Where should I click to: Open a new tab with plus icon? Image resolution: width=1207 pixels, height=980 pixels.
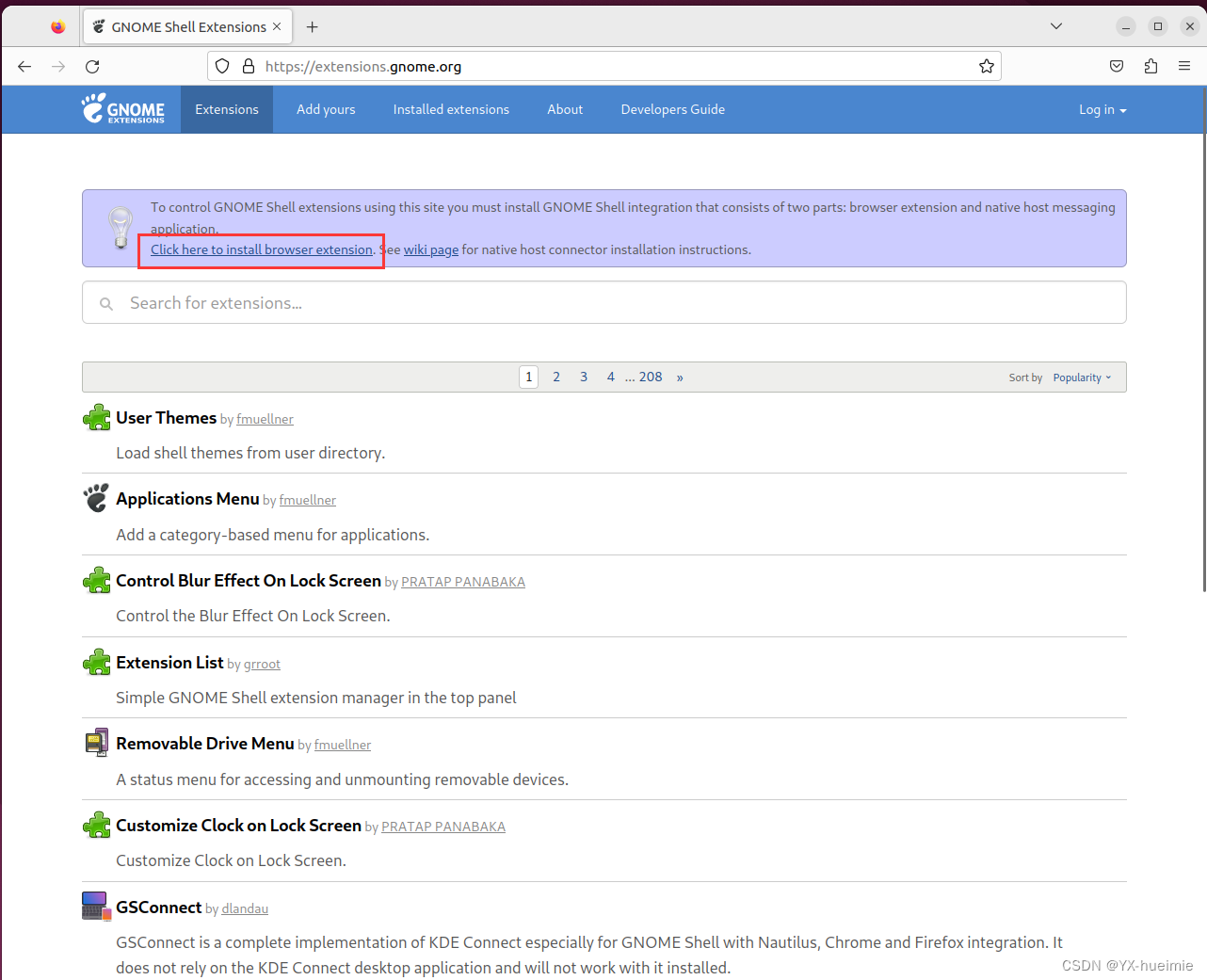click(x=313, y=27)
